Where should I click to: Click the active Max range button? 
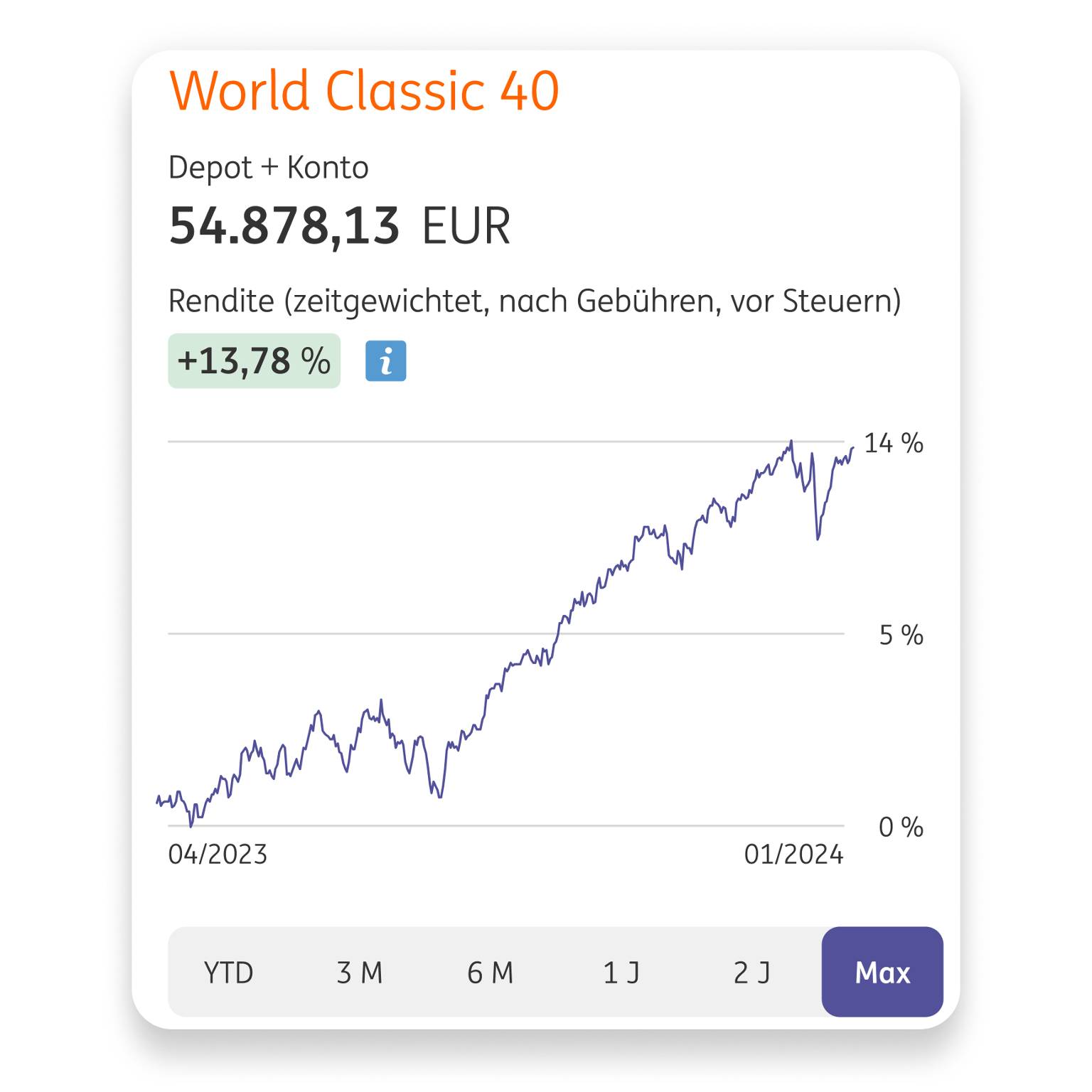tap(882, 973)
